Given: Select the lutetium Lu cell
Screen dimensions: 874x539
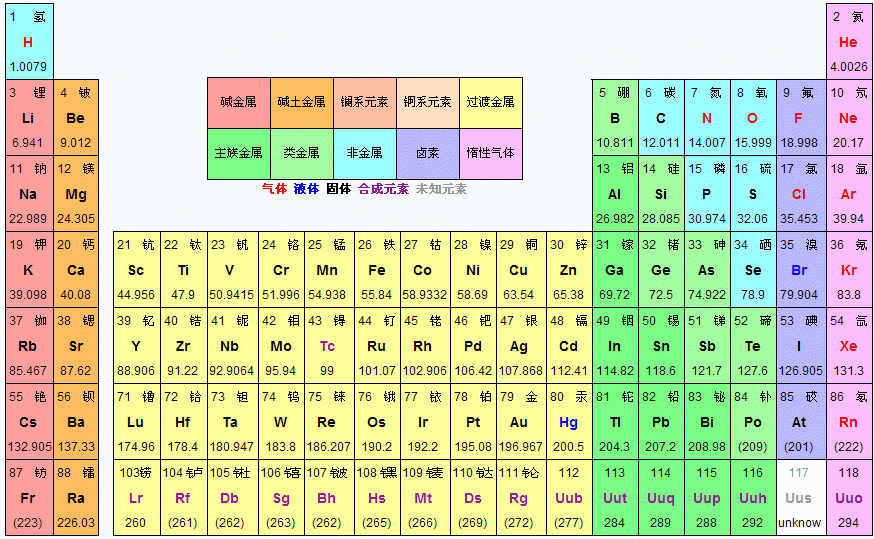Looking at the screenshot, I should click(x=137, y=421).
